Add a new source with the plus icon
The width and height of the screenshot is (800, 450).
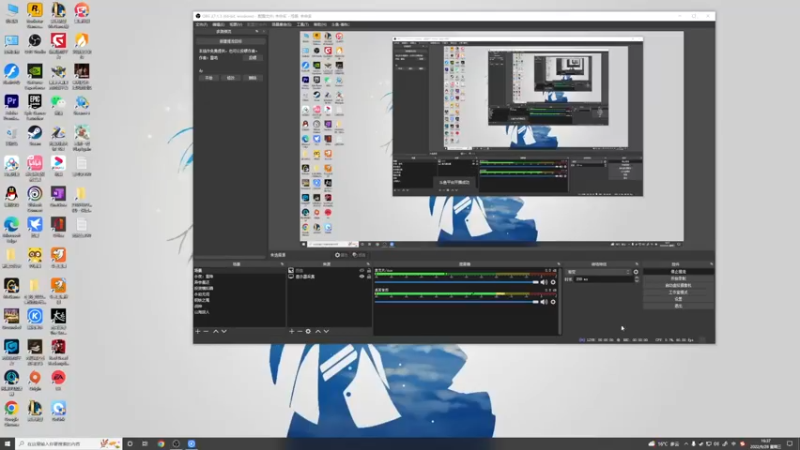(292, 331)
